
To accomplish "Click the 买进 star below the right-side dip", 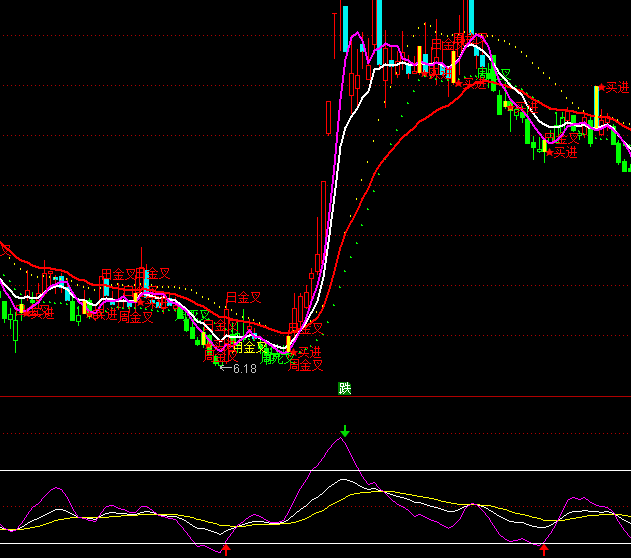I will 562,153.
